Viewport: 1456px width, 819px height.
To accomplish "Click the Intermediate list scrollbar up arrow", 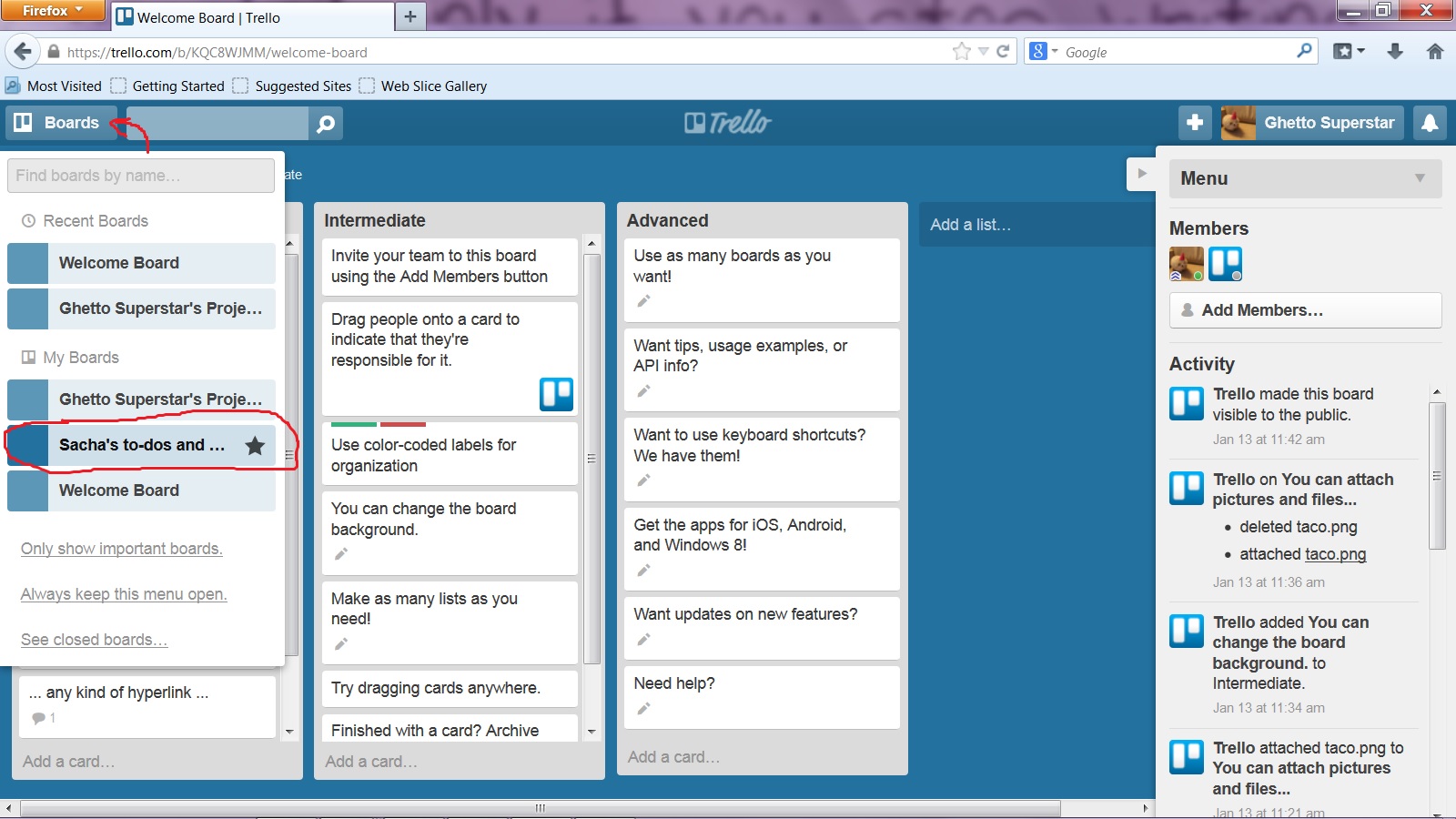I will 591,244.
